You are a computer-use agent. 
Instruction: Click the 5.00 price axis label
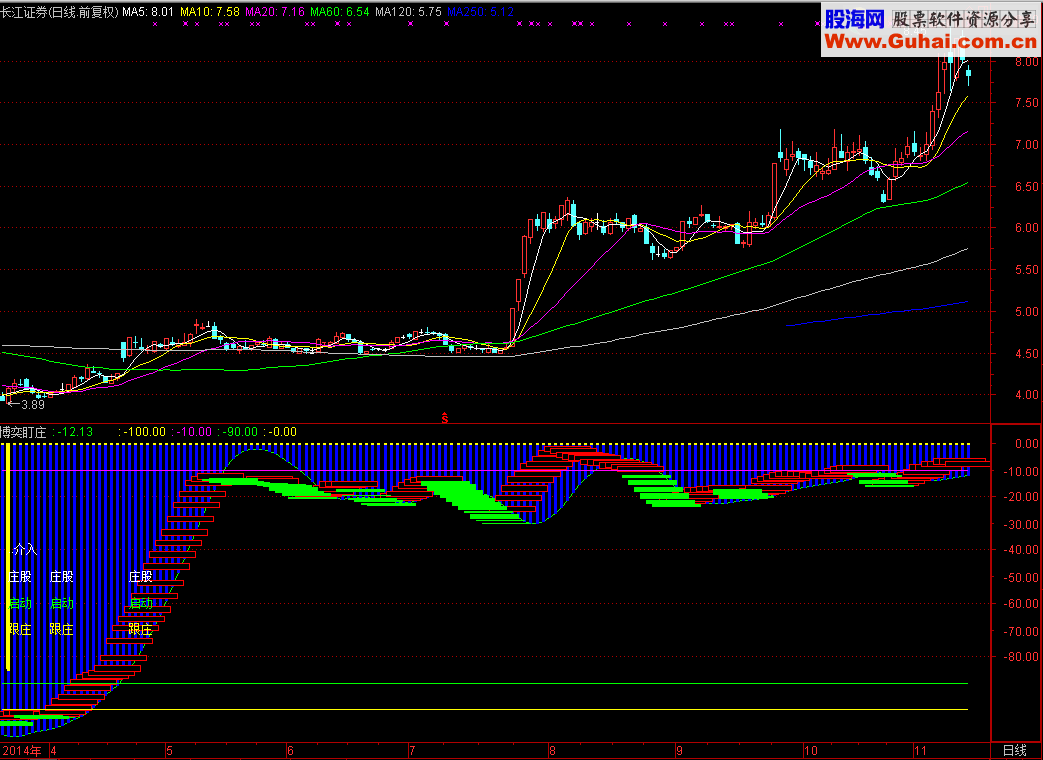[1027, 312]
